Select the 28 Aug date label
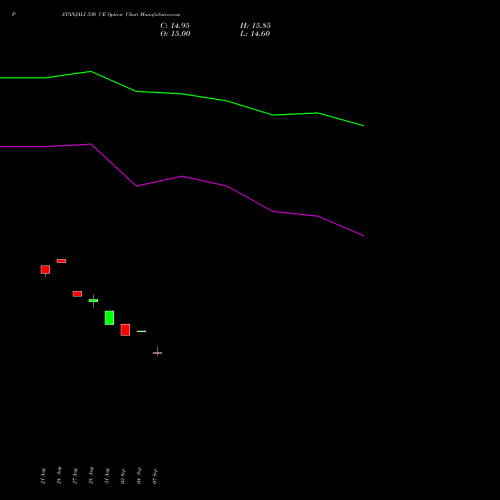 (x=91, y=475)
